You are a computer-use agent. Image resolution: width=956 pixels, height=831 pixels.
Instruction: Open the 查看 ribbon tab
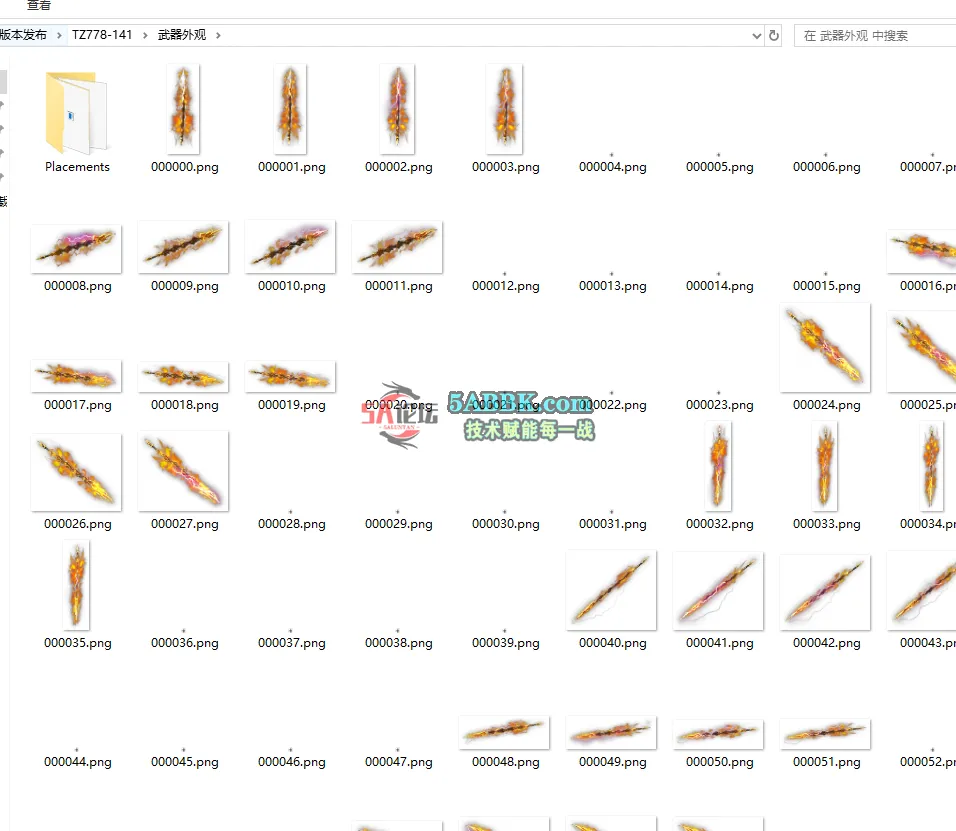39,5
